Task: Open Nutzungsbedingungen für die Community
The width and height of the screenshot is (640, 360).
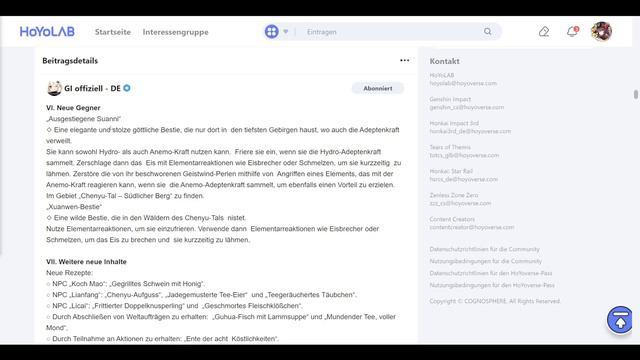Action: point(486,261)
